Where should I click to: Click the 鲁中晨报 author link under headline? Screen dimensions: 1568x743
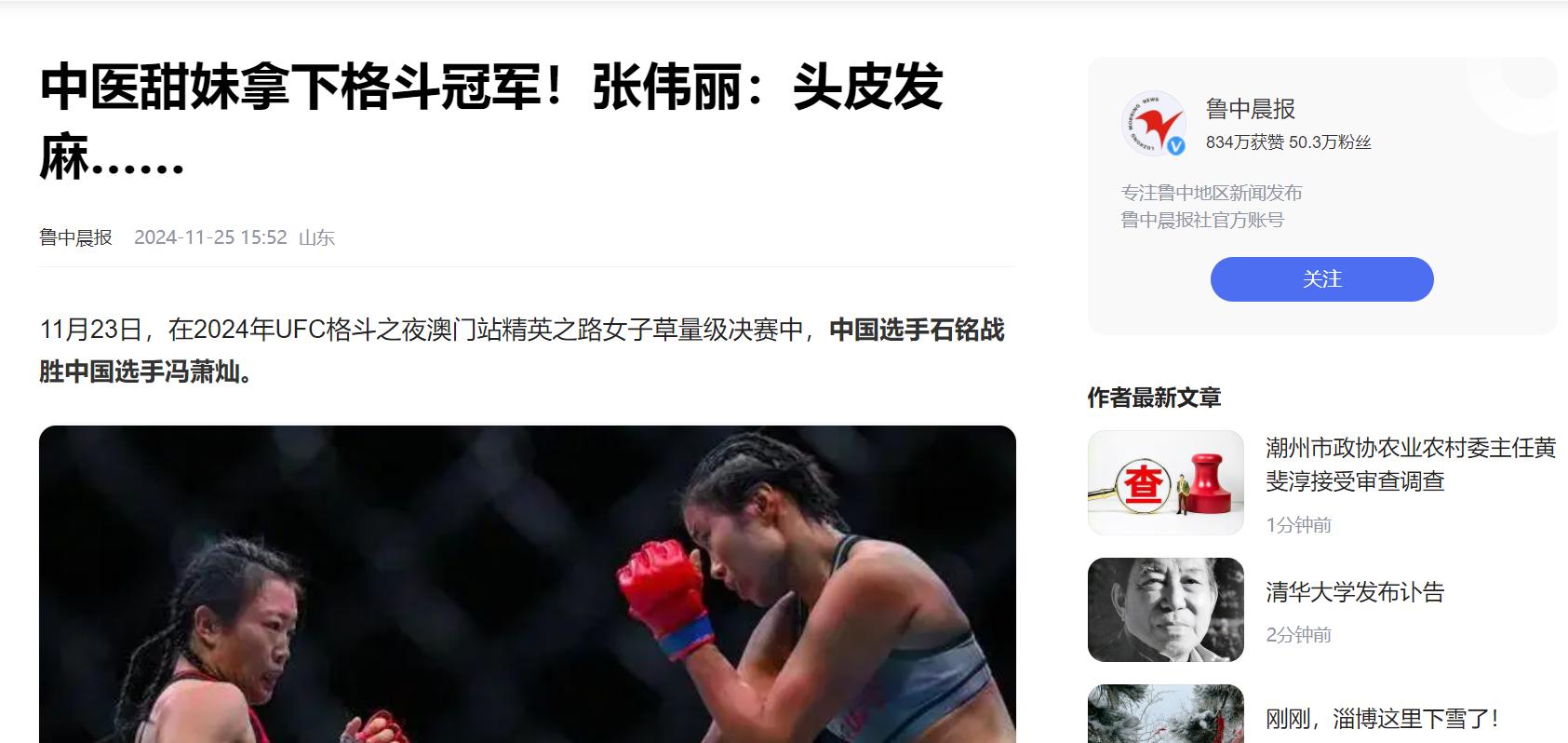(75, 237)
